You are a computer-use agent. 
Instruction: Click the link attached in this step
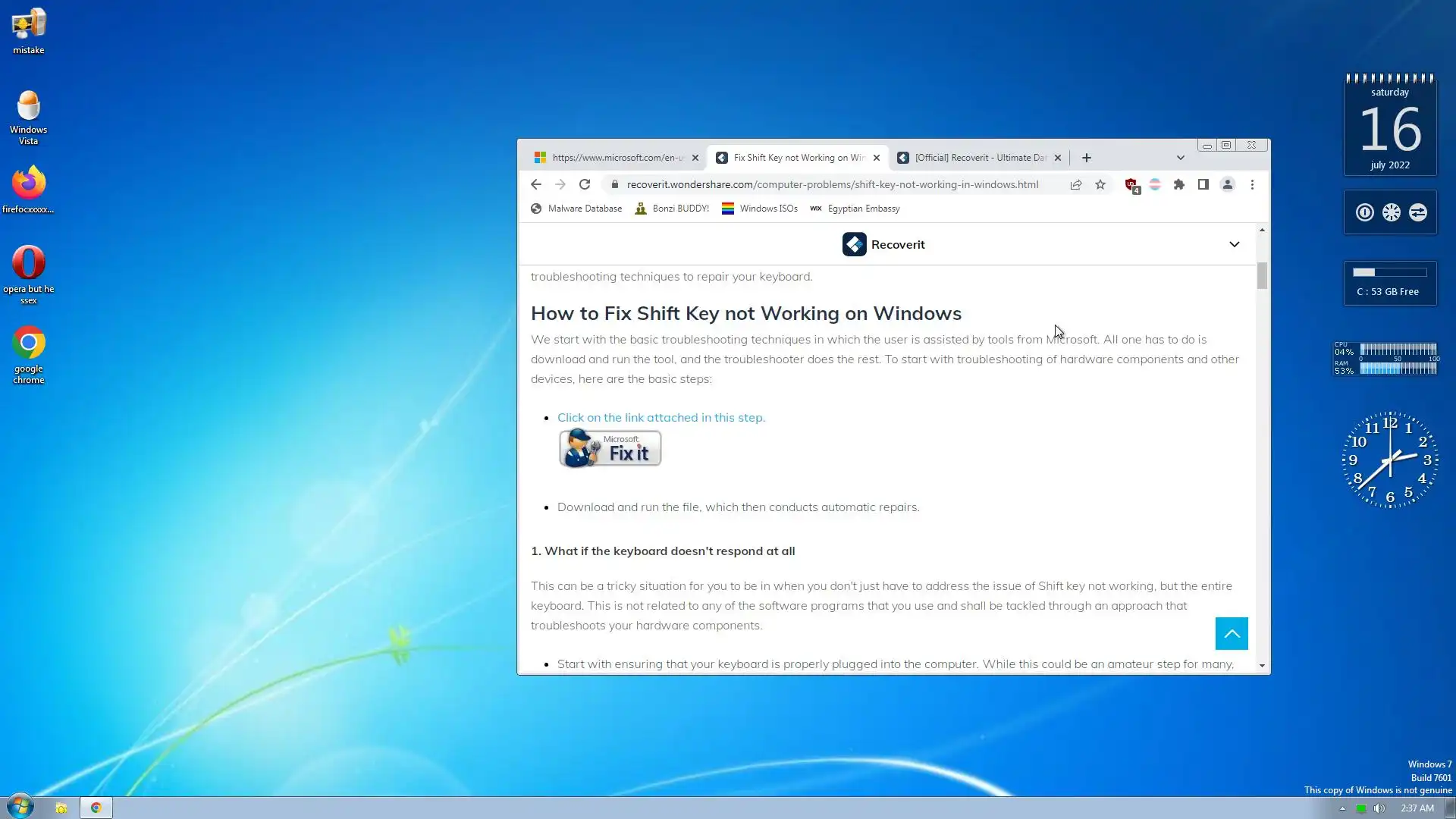click(x=661, y=417)
